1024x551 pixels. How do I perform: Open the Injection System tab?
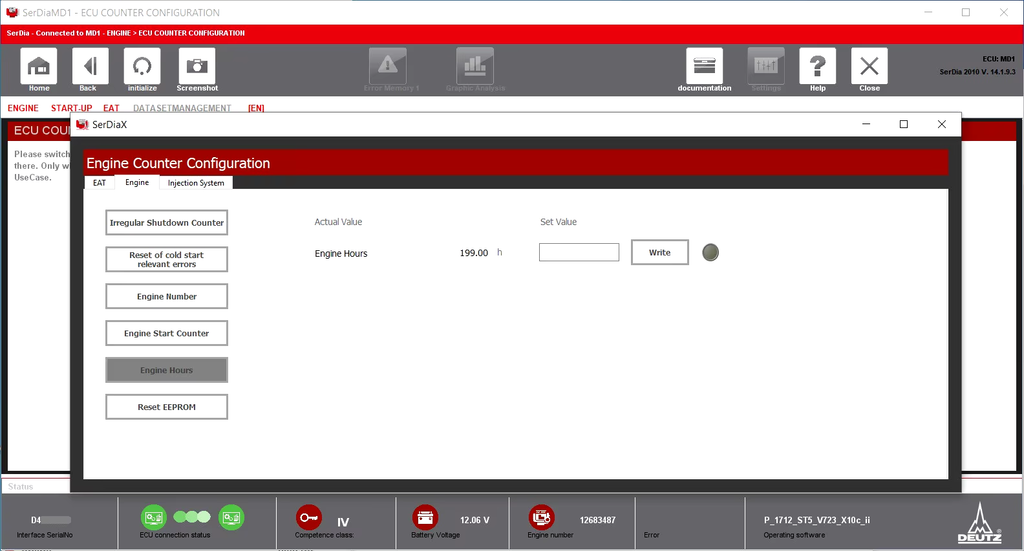point(196,183)
